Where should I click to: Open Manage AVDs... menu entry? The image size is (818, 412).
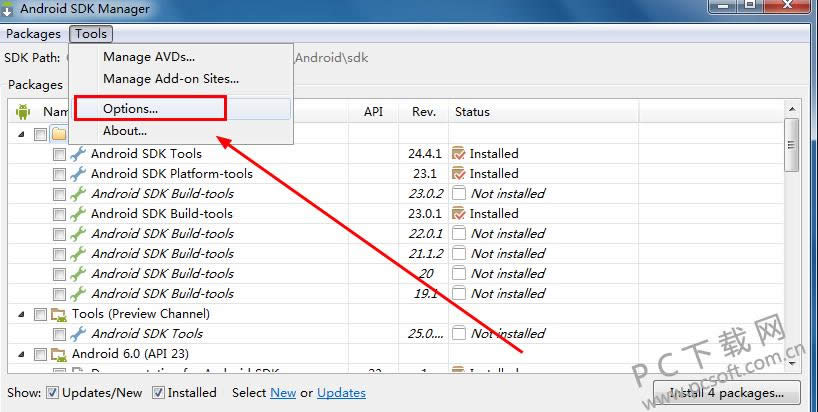tap(148, 57)
